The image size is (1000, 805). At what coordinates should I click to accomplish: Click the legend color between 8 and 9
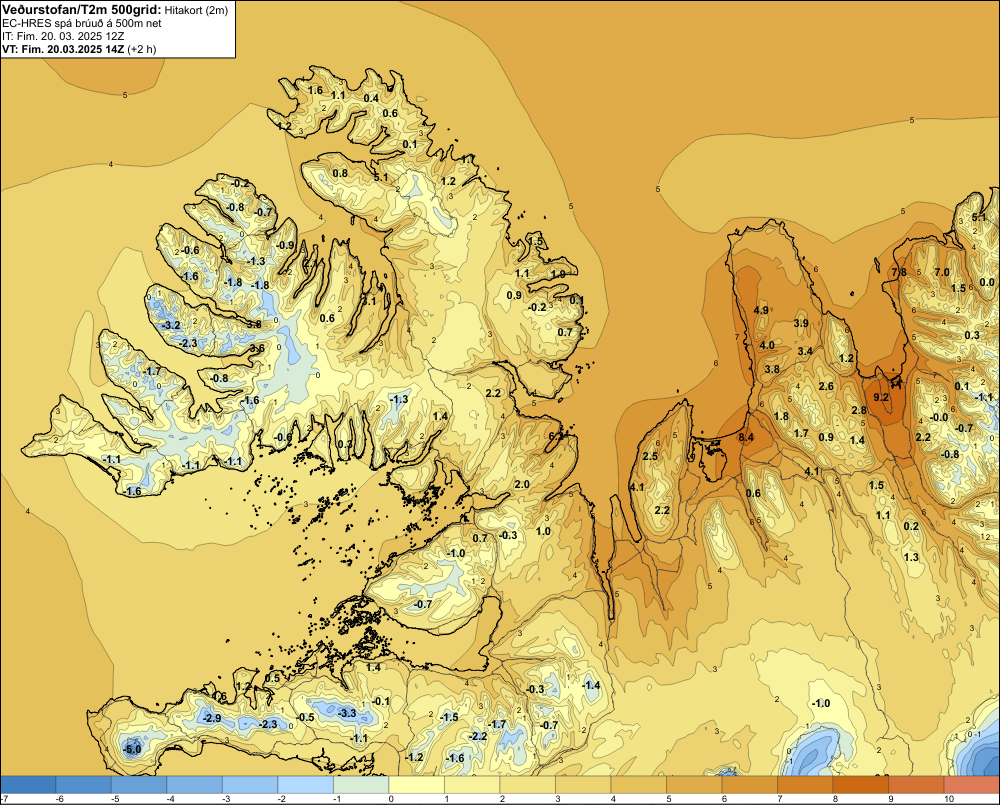860,784
